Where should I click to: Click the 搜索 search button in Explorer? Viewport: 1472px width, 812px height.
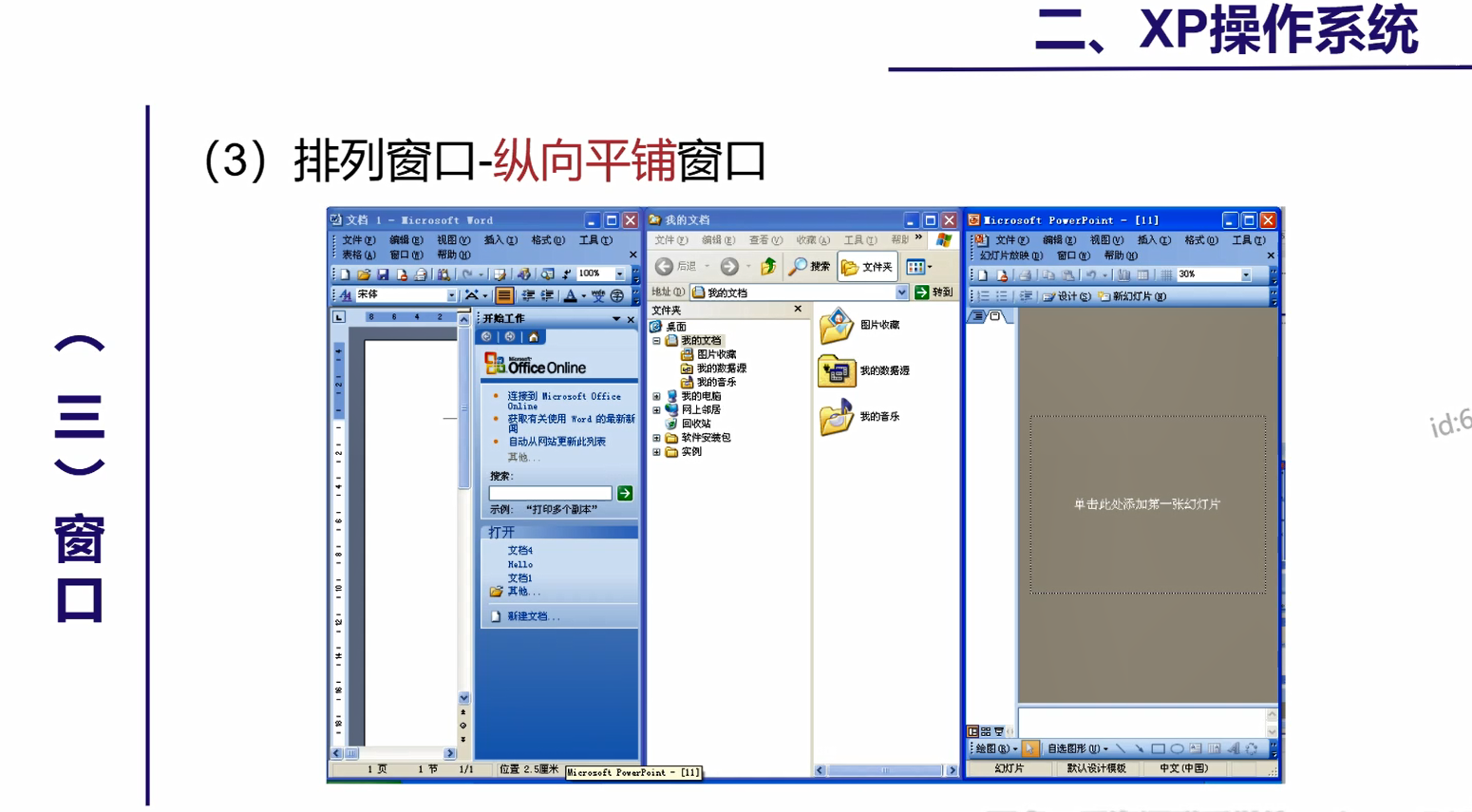(x=809, y=267)
